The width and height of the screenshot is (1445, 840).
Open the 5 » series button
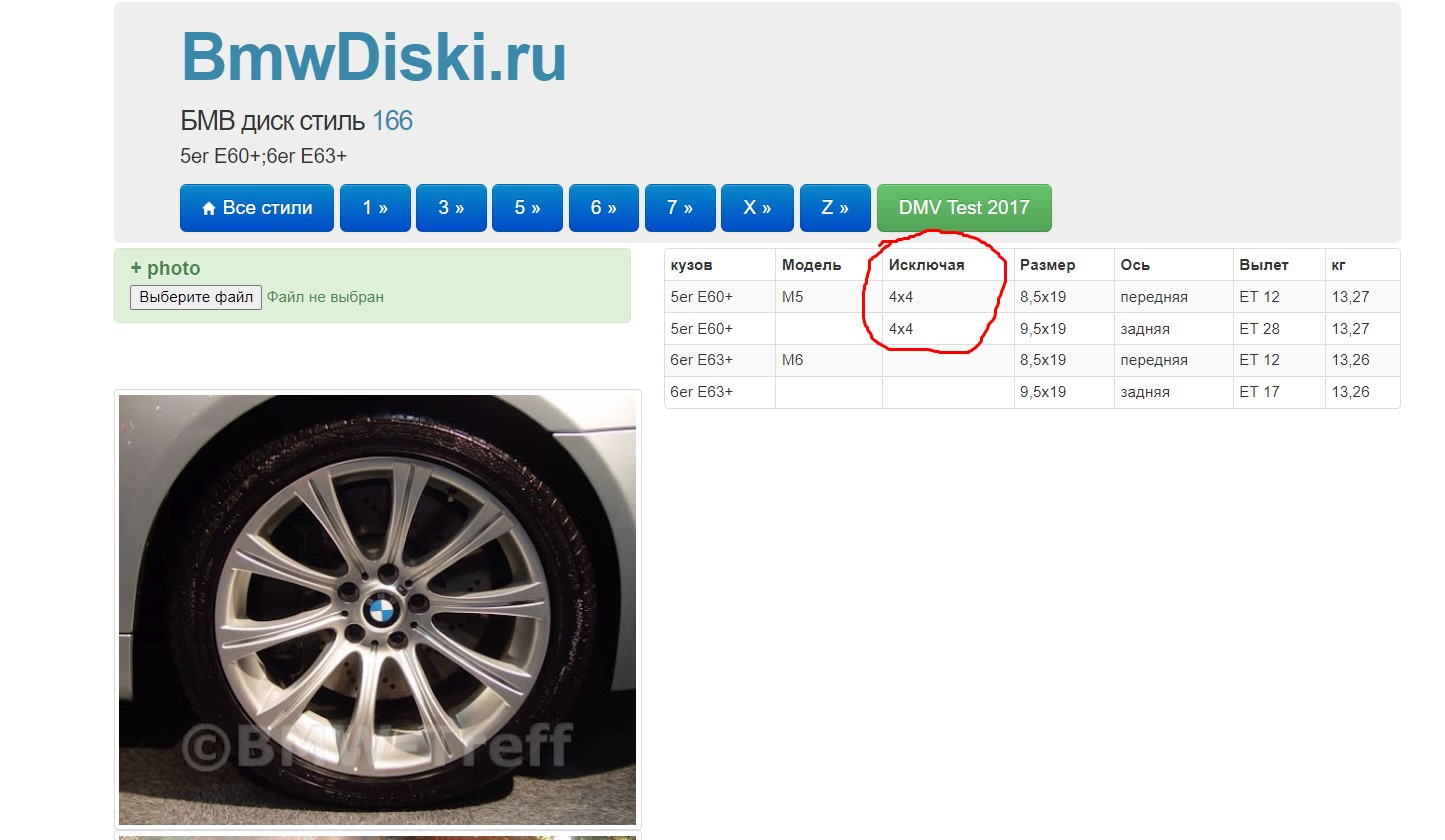(527, 208)
